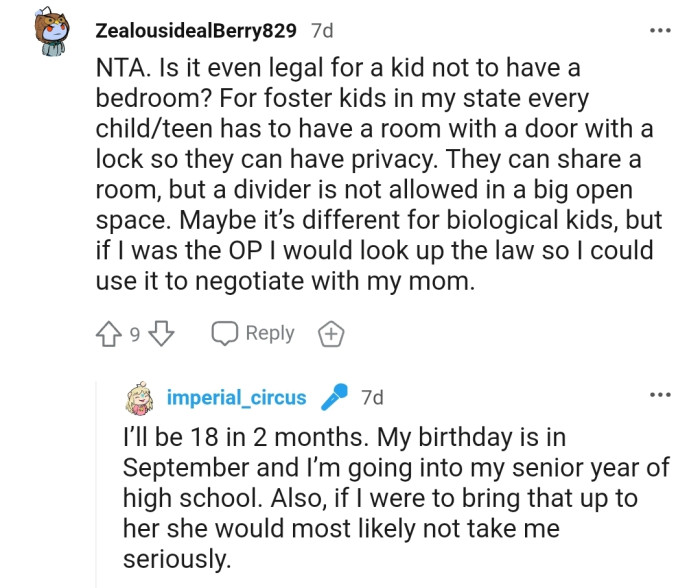Upvote ZealousidealBerry829's comment
The height and width of the screenshot is (588, 700).
(110, 334)
